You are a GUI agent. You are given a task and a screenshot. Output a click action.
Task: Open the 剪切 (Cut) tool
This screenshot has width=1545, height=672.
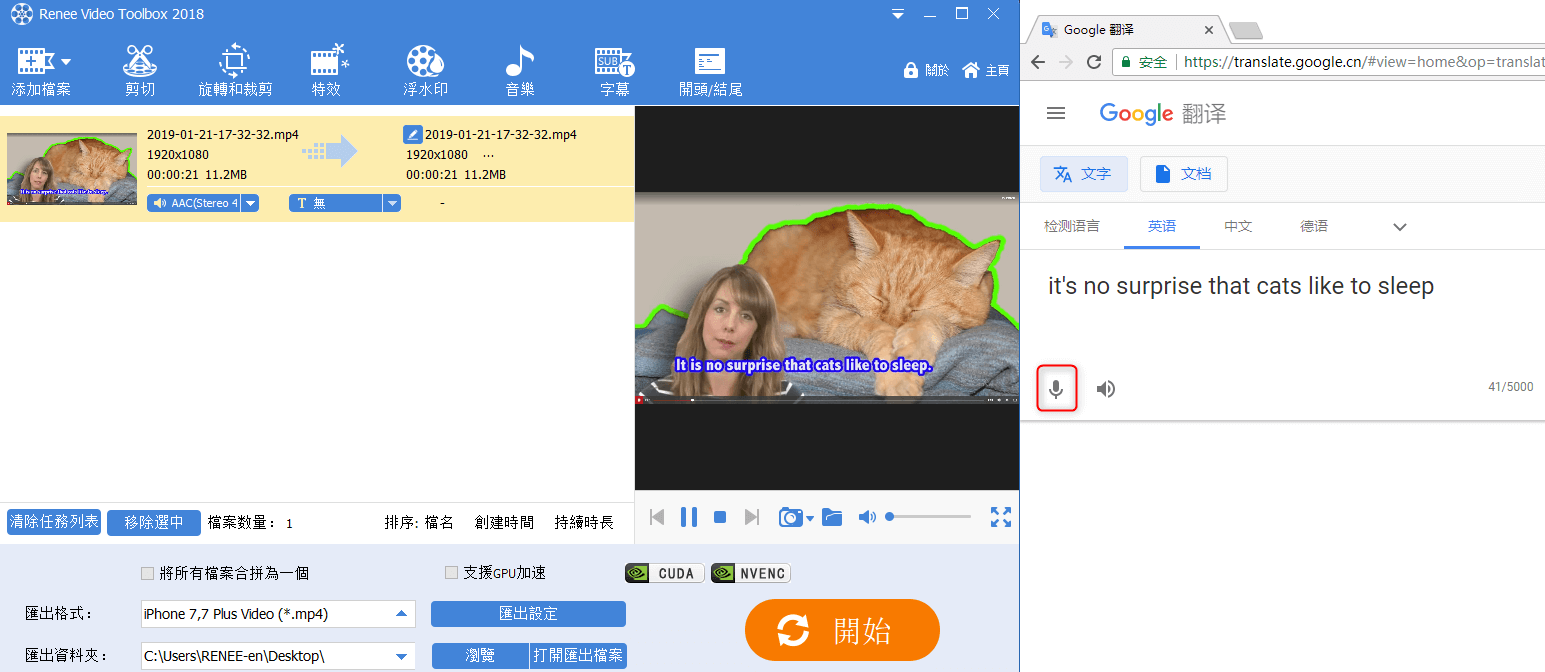[x=140, y=70]
